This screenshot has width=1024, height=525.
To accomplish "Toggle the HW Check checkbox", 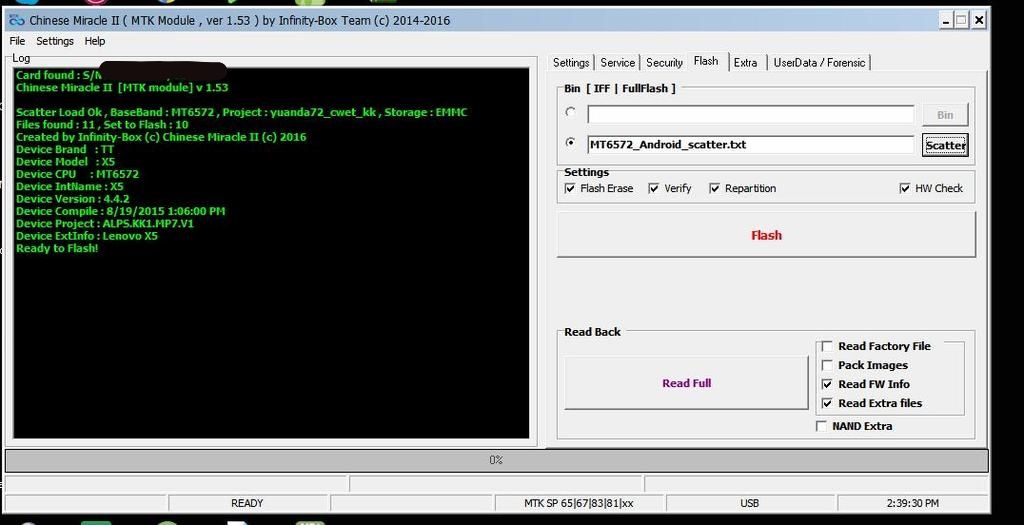I will [905, 188].
